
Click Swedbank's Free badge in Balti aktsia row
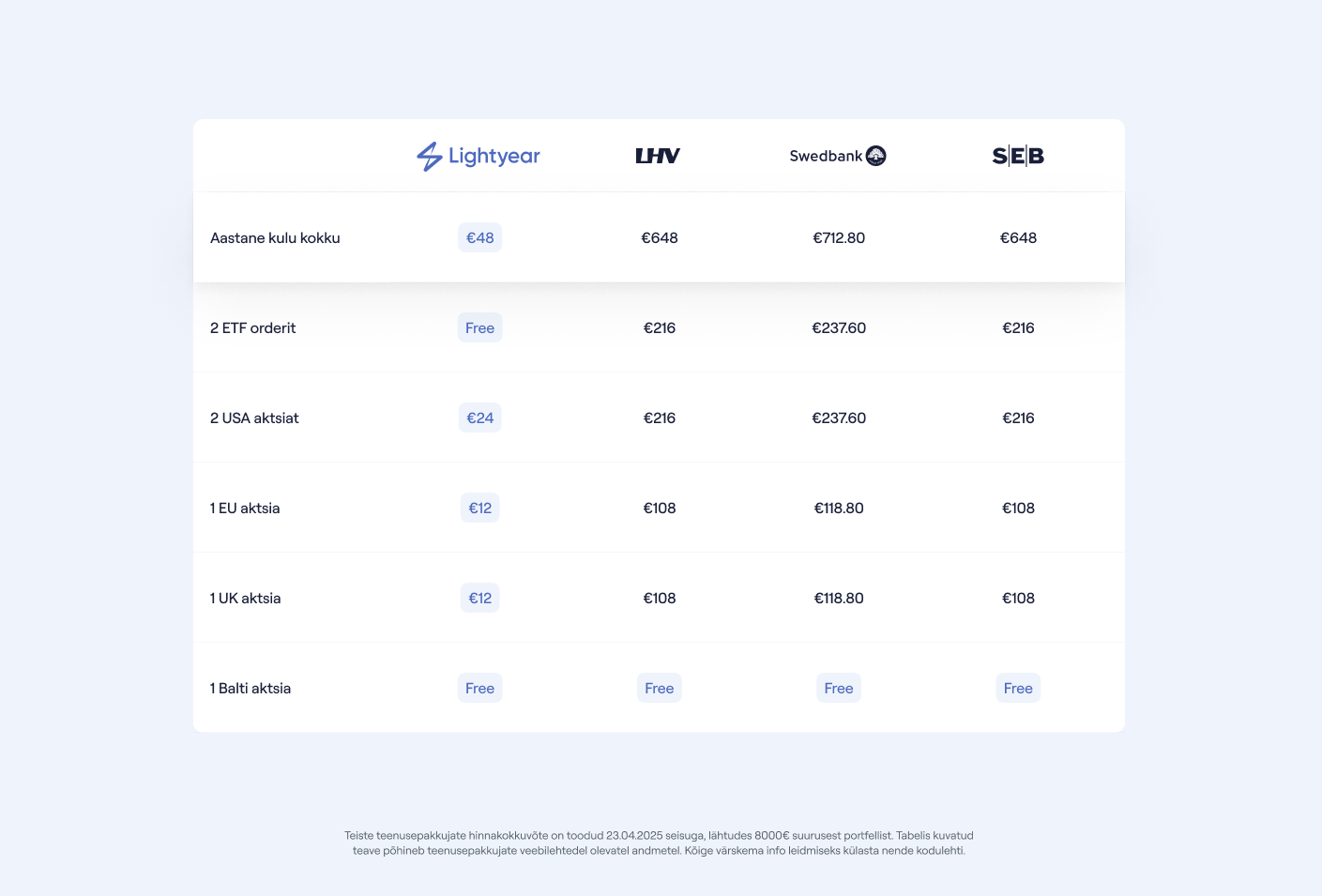(x=839, y=689)
